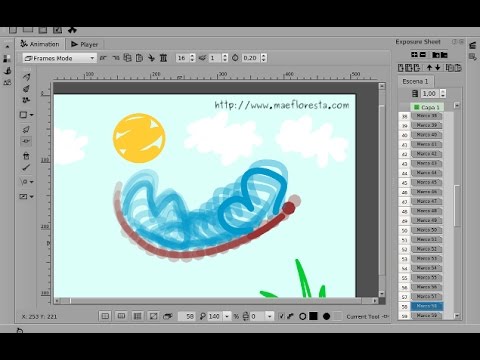Screen dimensions: 480x360
Task: Select the paint bucket fill tool
Action: pyautogui.click(x=26, y=156)
